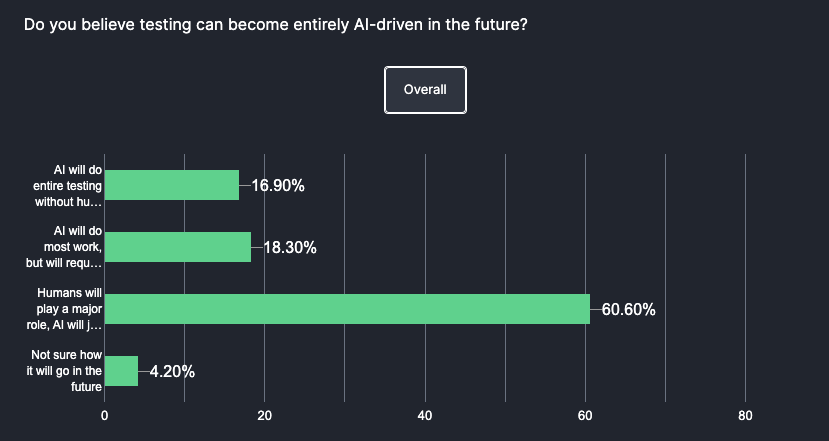
Task: Click the 0 tick on the x-axis
Action: 105,416
